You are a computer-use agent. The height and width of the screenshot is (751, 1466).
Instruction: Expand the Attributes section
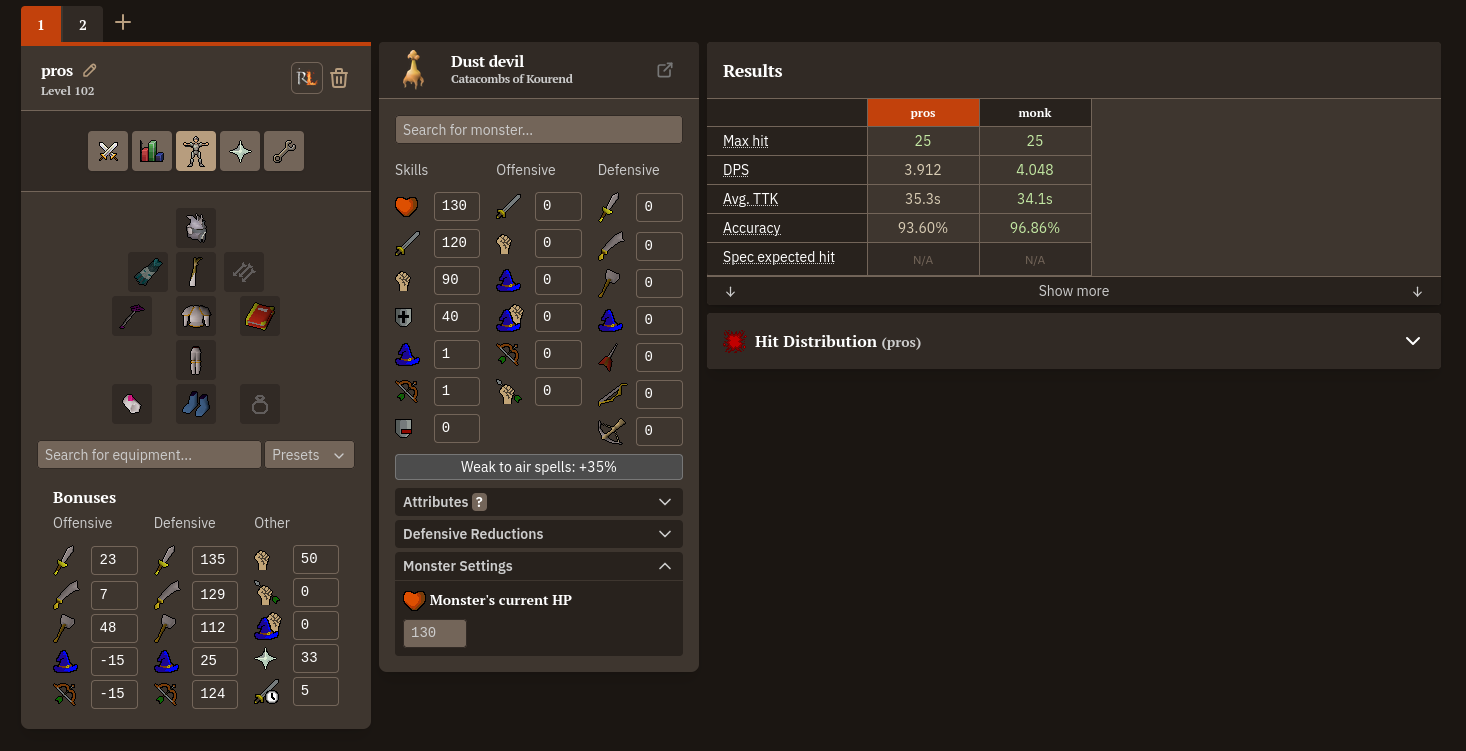tap(539, 502)
